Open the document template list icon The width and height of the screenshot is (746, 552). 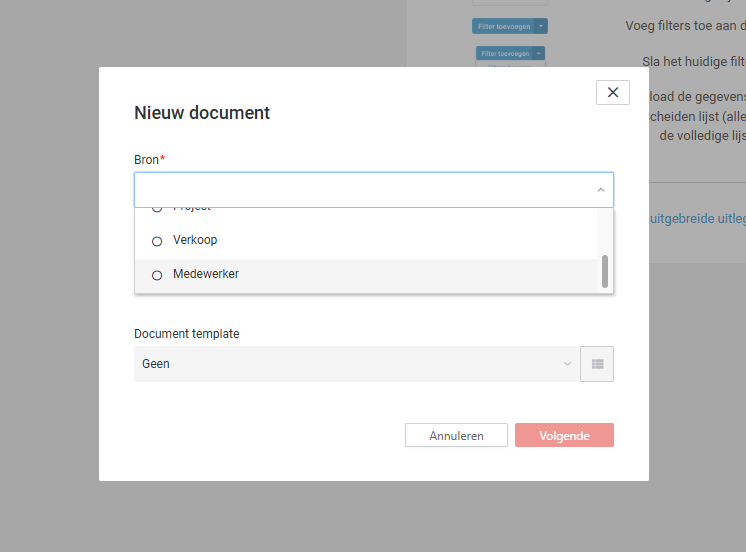click(x=597, y=364)
